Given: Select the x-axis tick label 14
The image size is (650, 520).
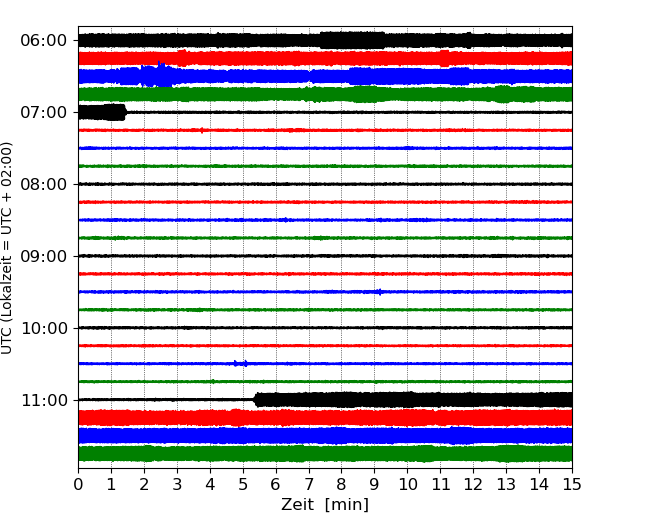Looking at the screenshot, I should coord(539,484).
